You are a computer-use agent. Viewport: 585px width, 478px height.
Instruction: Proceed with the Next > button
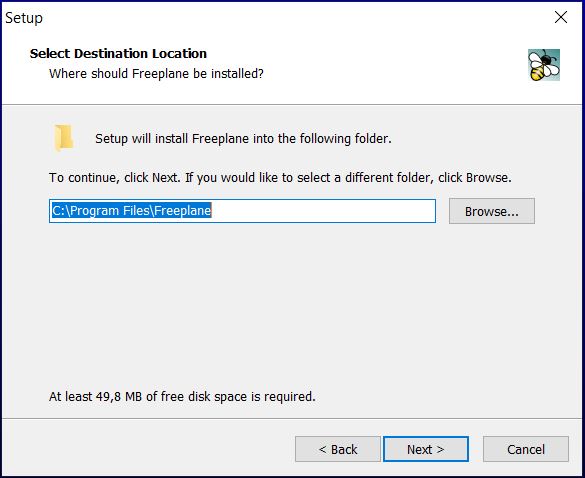click(x=426, y=449)
